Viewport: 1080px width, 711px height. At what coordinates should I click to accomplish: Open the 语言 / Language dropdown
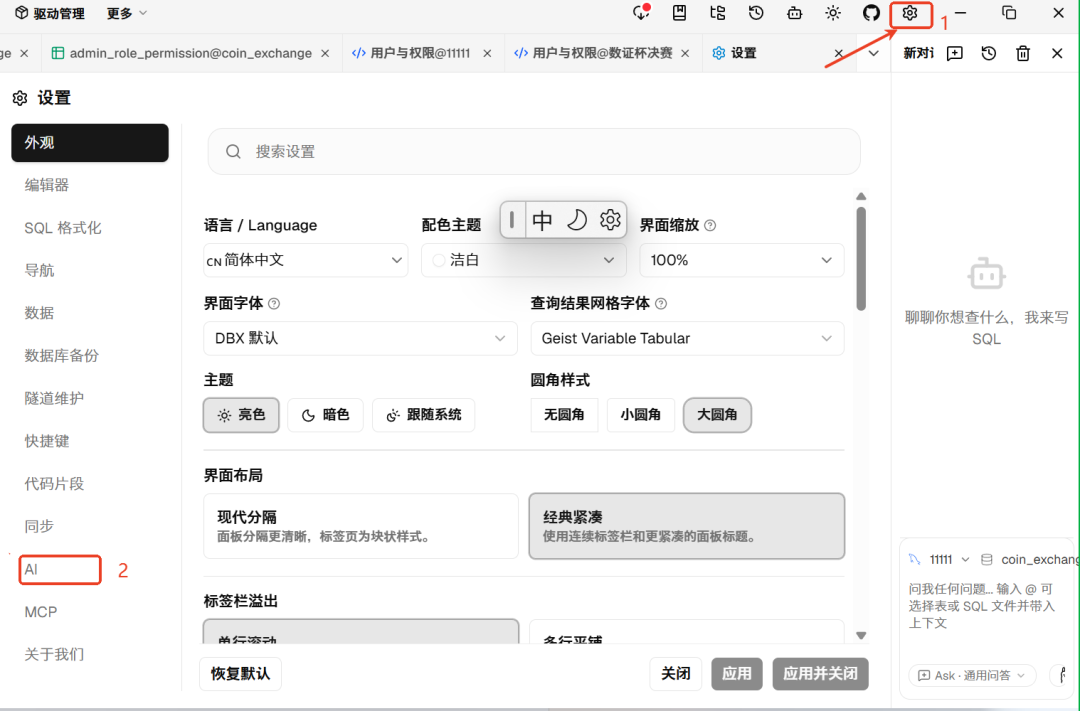click(306, 260)
